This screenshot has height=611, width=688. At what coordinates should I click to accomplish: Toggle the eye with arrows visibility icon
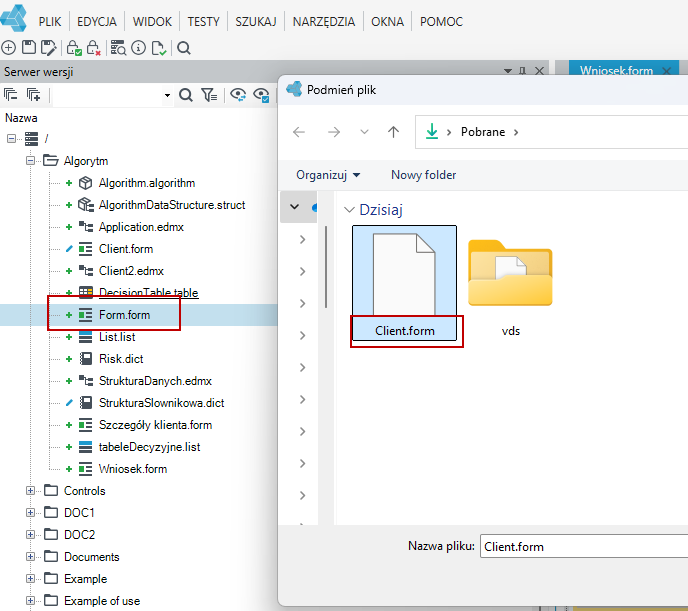point(238,94)
